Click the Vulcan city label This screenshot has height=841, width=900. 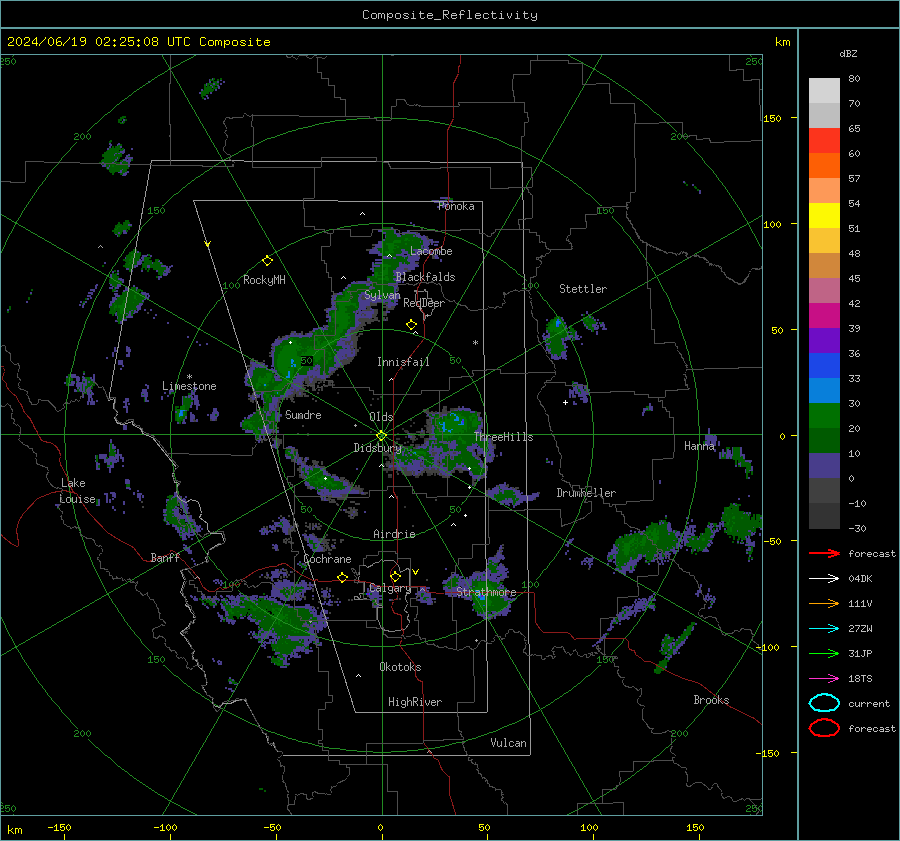tap(509, 743)
